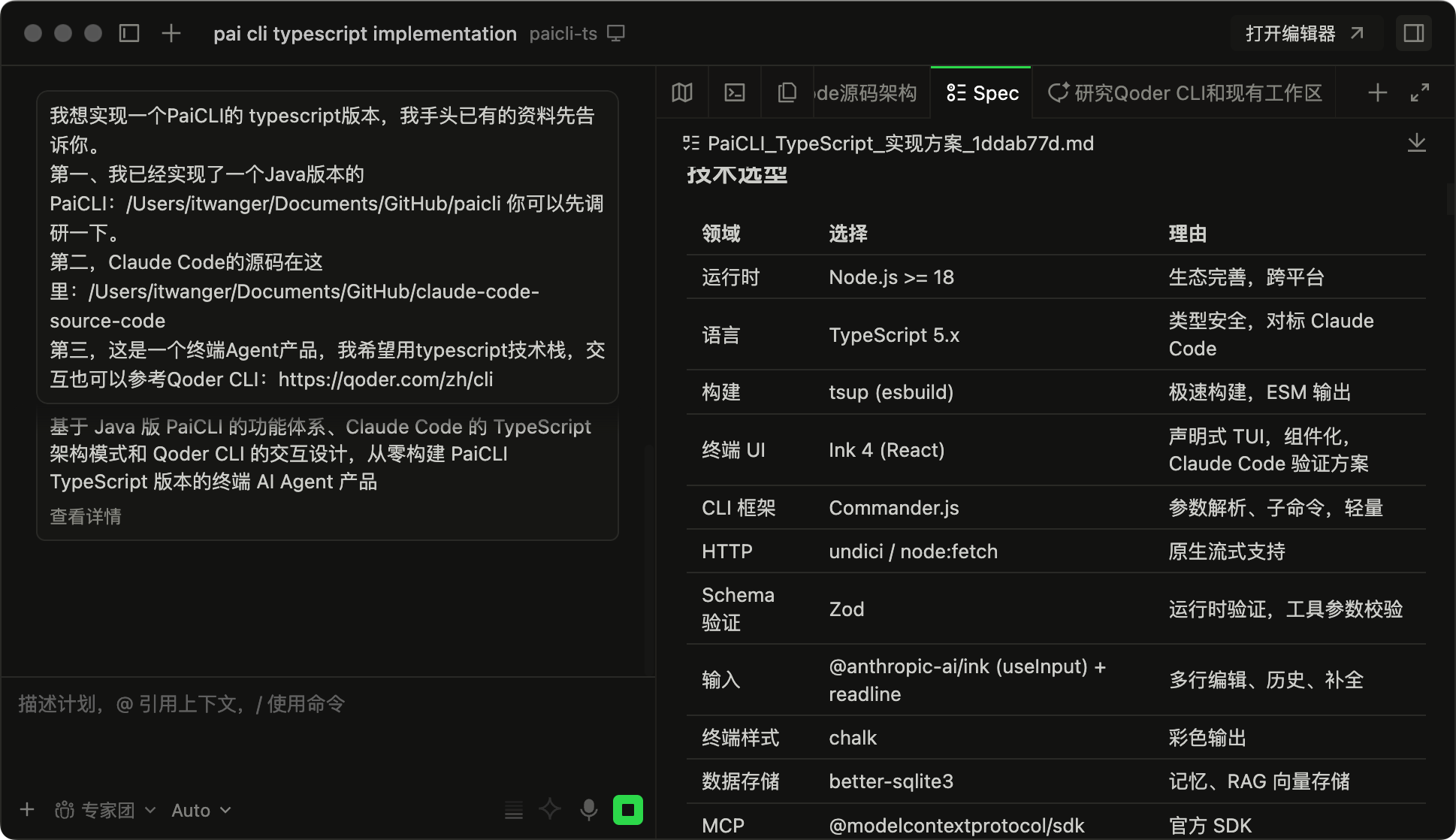Viewport: 1456px width, 840px height.
Task: Click the CLI 框架 row label
Action: click(x=739, y=508)
